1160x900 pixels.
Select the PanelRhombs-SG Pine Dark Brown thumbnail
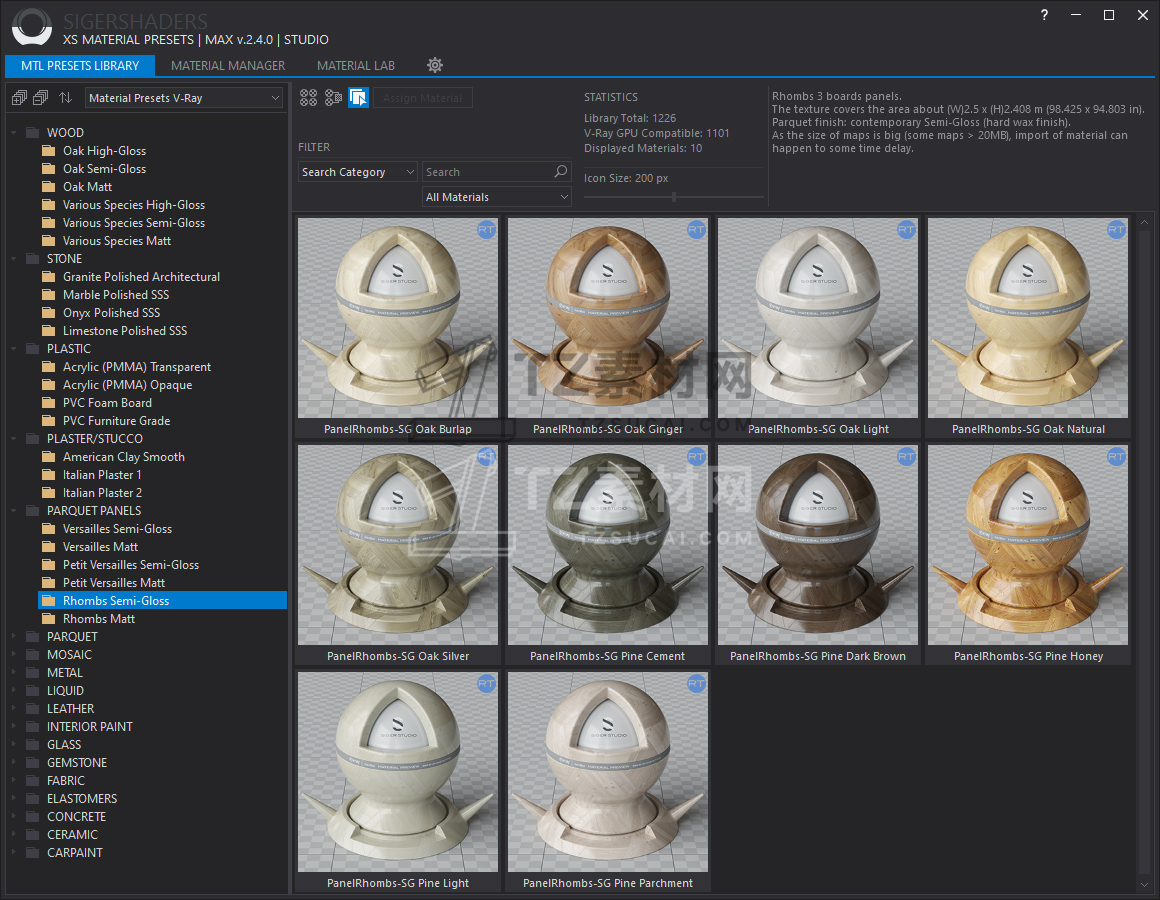pos(818,545)
